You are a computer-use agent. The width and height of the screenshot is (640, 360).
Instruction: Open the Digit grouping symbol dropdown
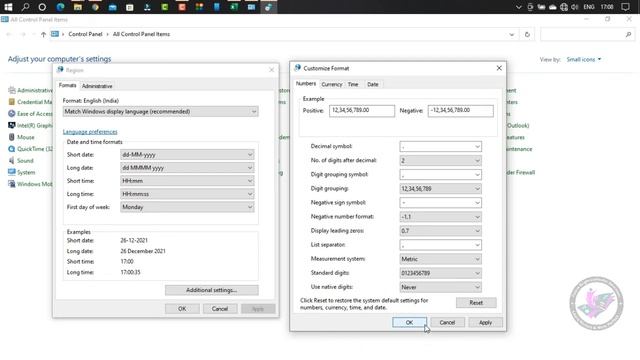click(440, 175)
